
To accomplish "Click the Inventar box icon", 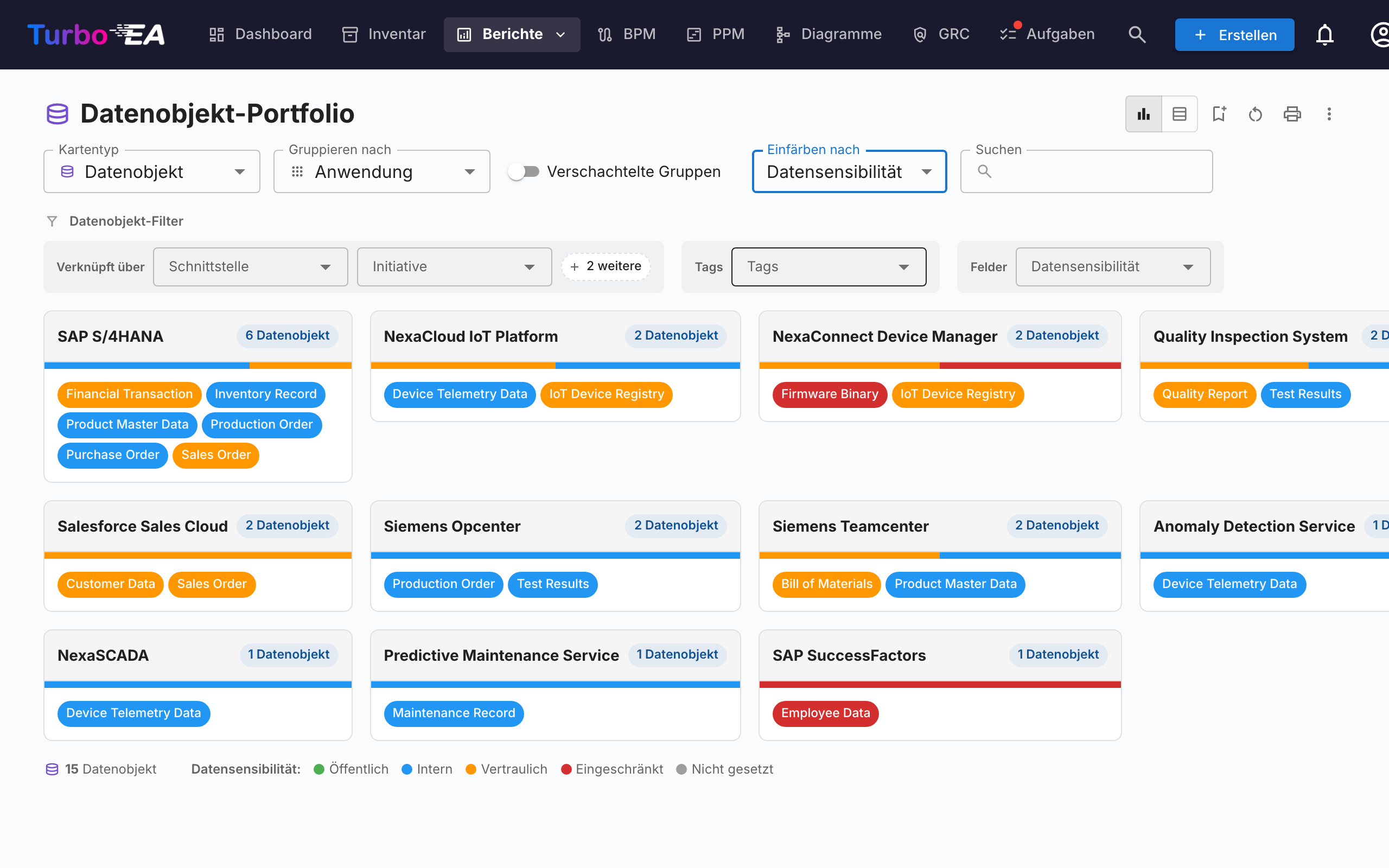I will [350, 34].
